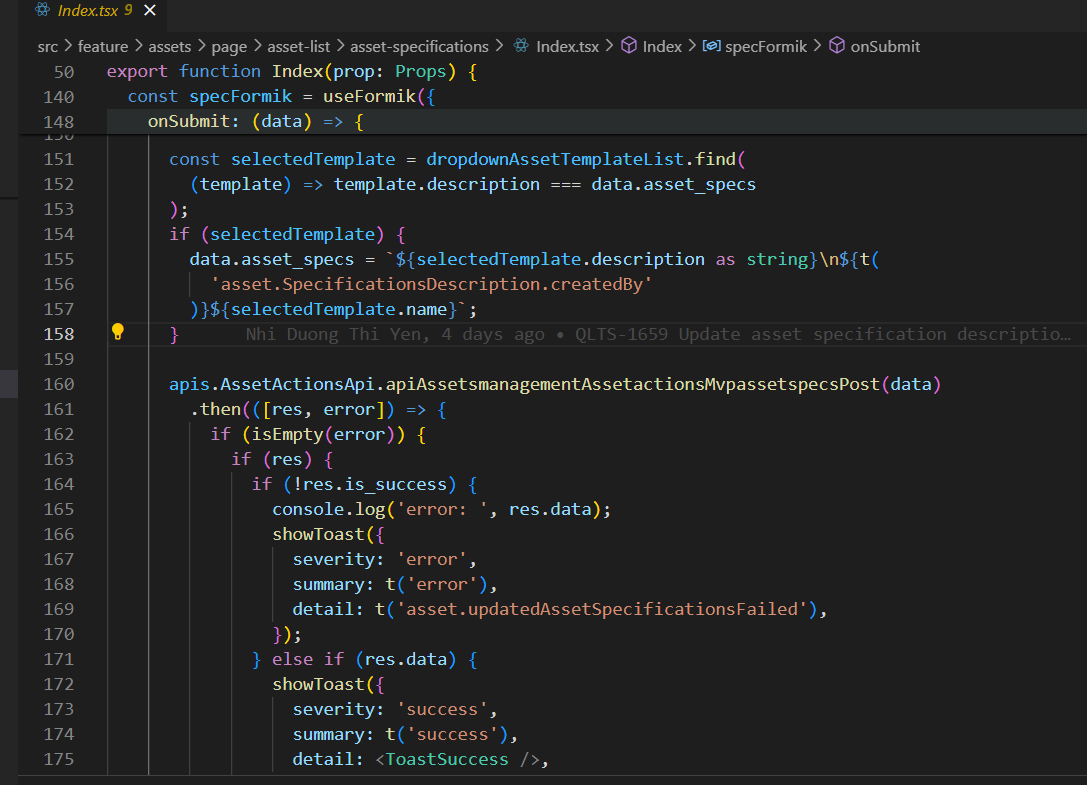Open 'page' breadcrumb segment
This screenshot has height=785, width=1087.
229,46
